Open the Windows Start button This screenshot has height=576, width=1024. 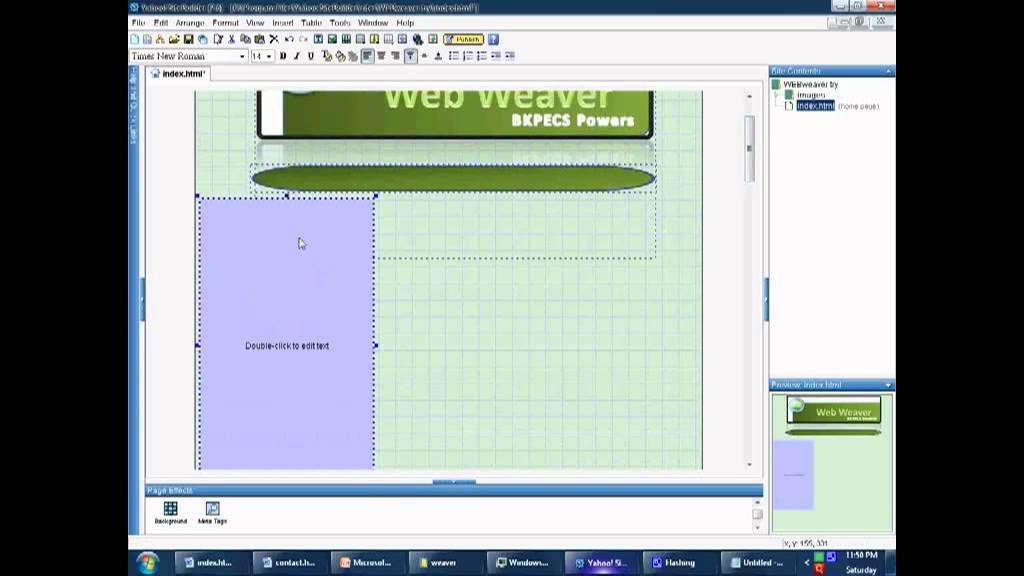point(148,562)
